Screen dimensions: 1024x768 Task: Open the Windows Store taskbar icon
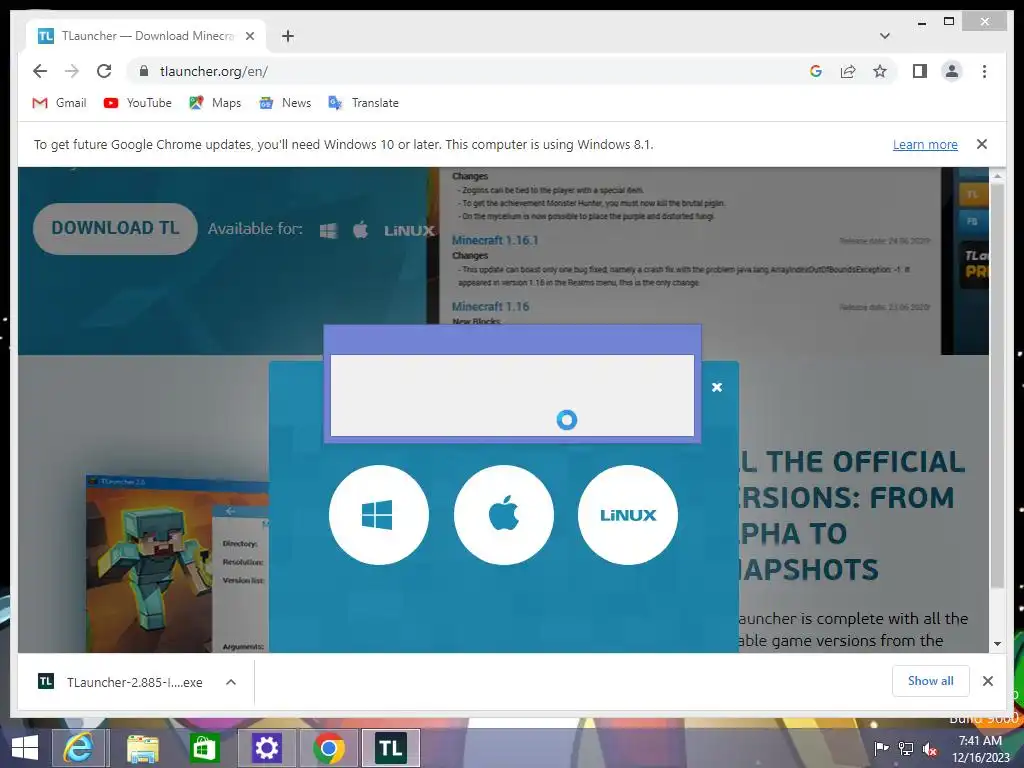[204, 748]
